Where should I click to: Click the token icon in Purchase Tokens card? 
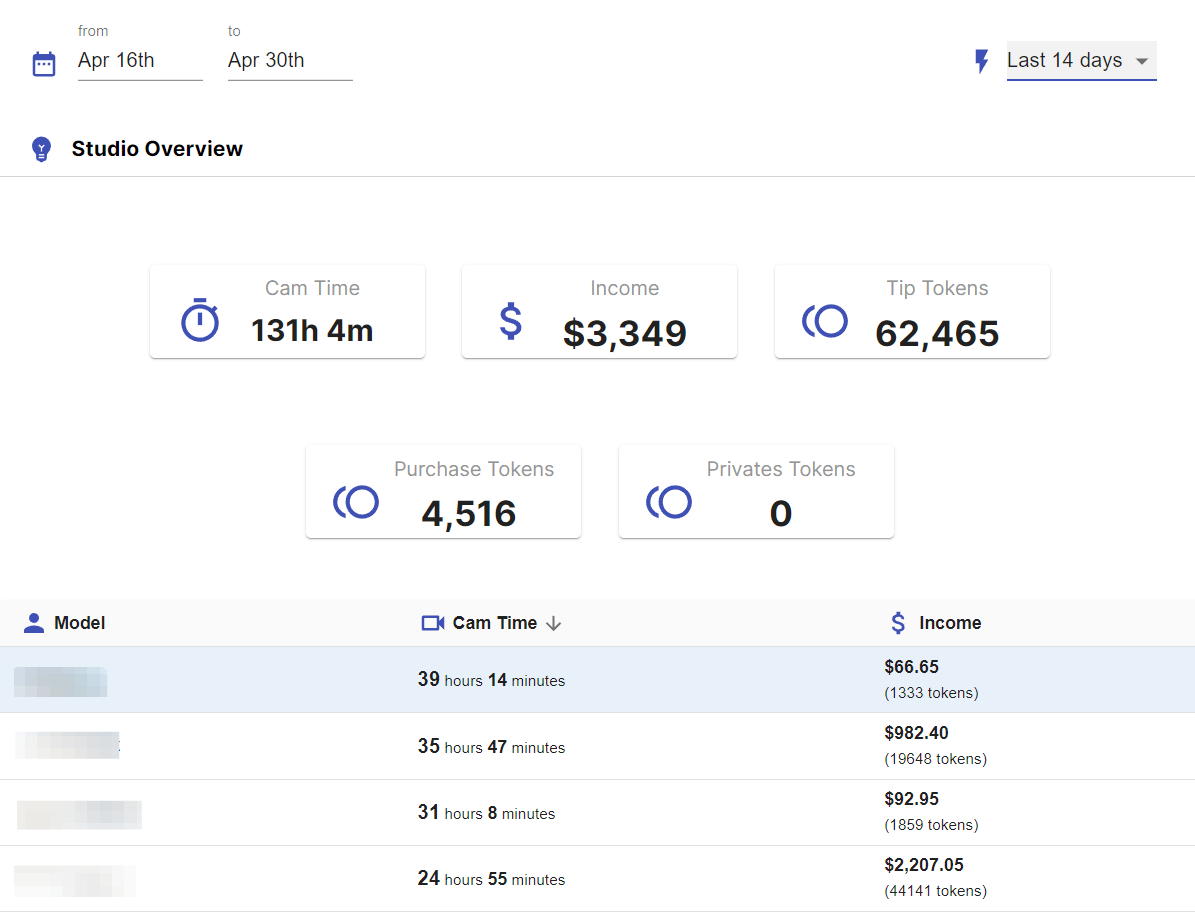pyautogui.click(x=356, y=501)
